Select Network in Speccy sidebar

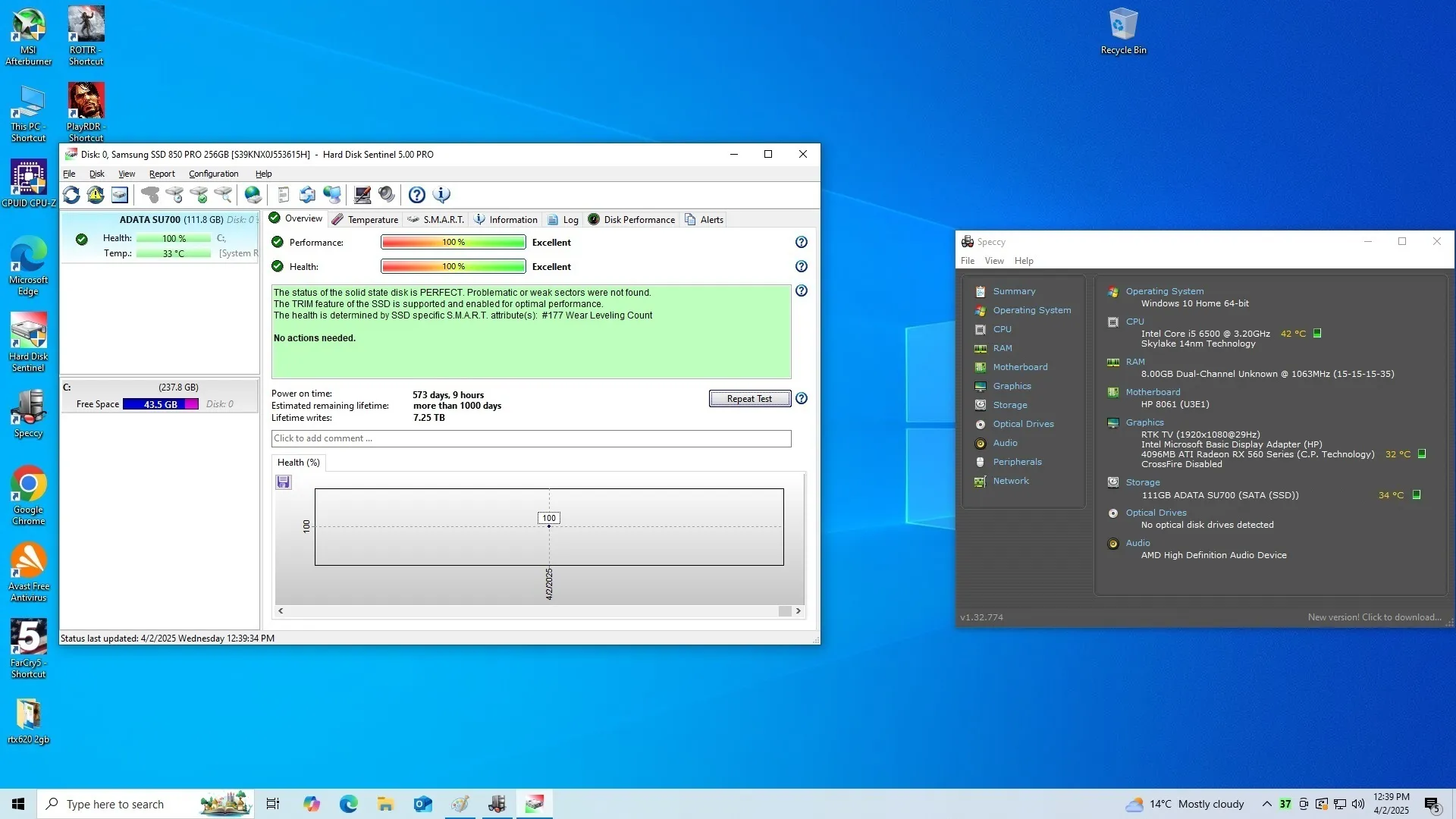pyautogui.click(x=1011, y=481)
